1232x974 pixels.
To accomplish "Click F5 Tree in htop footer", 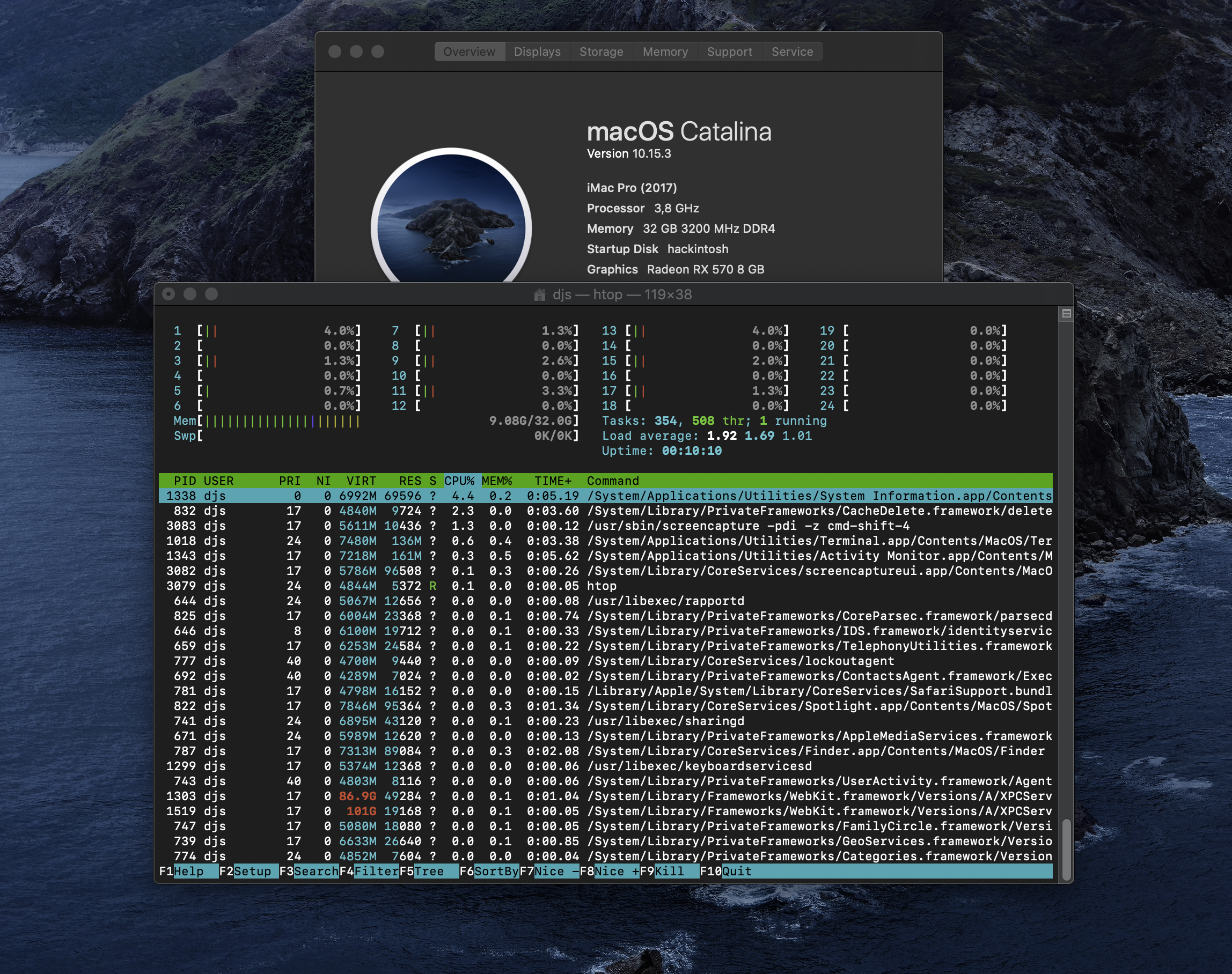I will (429, 872).
